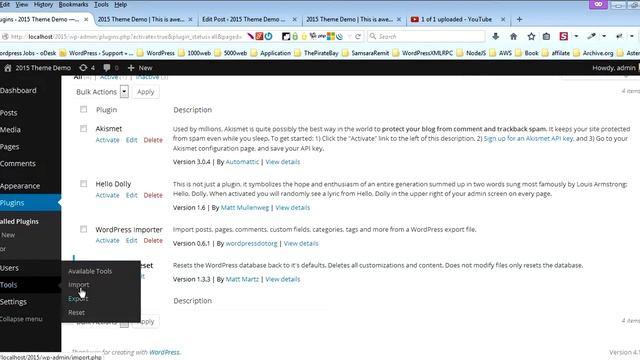Open the bookmarks list icon beside the star
The height and width of the screenshot is (360, 640).
click(x=547, y=36)
